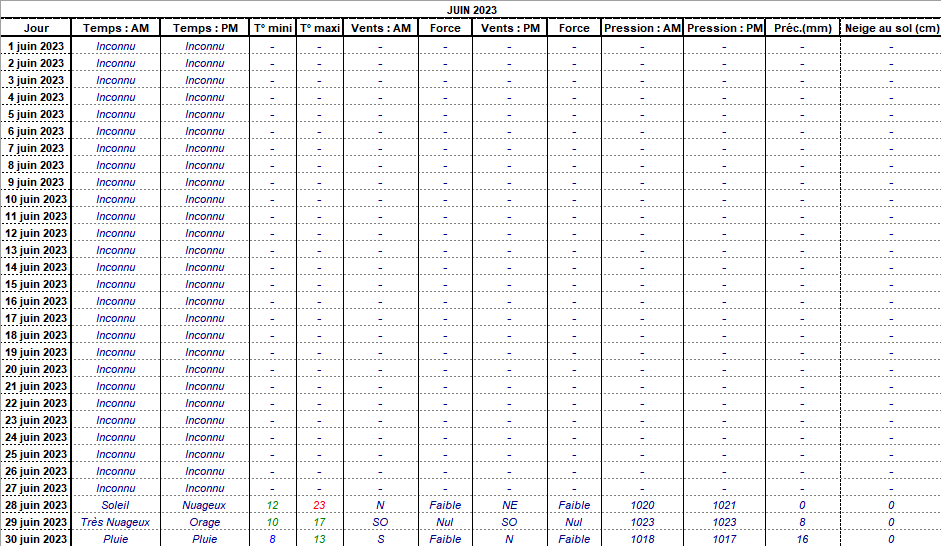Select the Temps : AM header cell
The image size is (941, 546).
(116, 28)
